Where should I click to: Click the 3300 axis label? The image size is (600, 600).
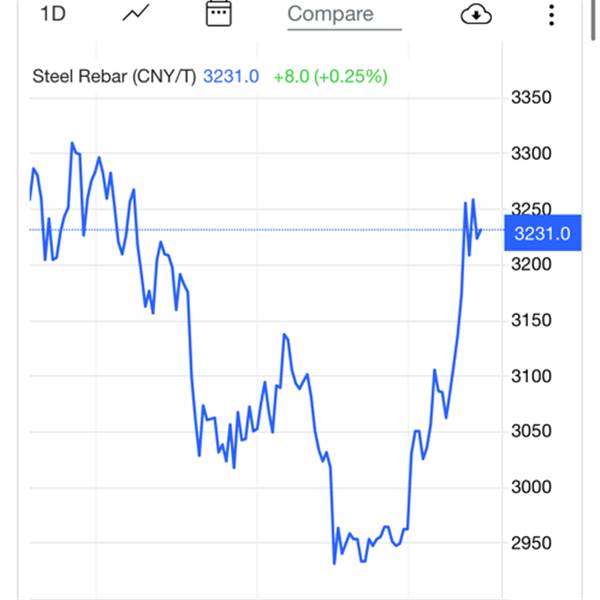531,153
